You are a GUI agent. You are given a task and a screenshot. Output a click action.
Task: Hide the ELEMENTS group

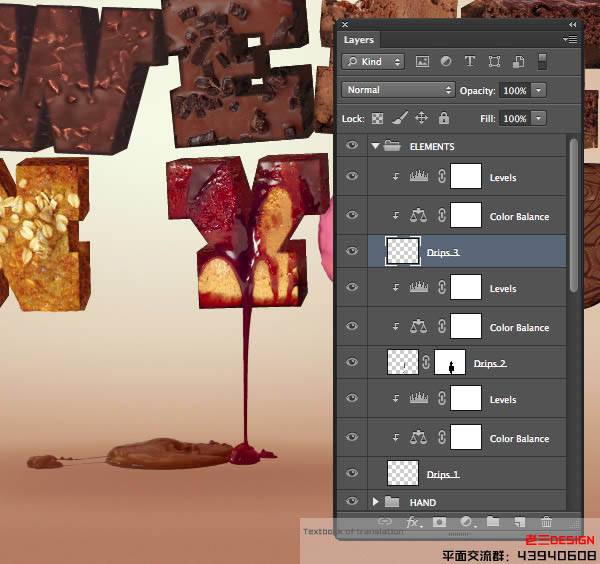[x=352, y=145]
